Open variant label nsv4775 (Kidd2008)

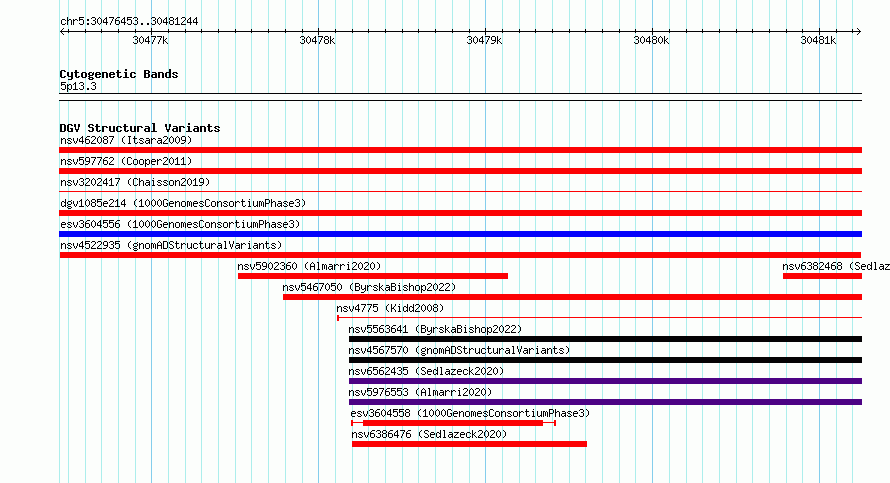(x=390, y=308)
